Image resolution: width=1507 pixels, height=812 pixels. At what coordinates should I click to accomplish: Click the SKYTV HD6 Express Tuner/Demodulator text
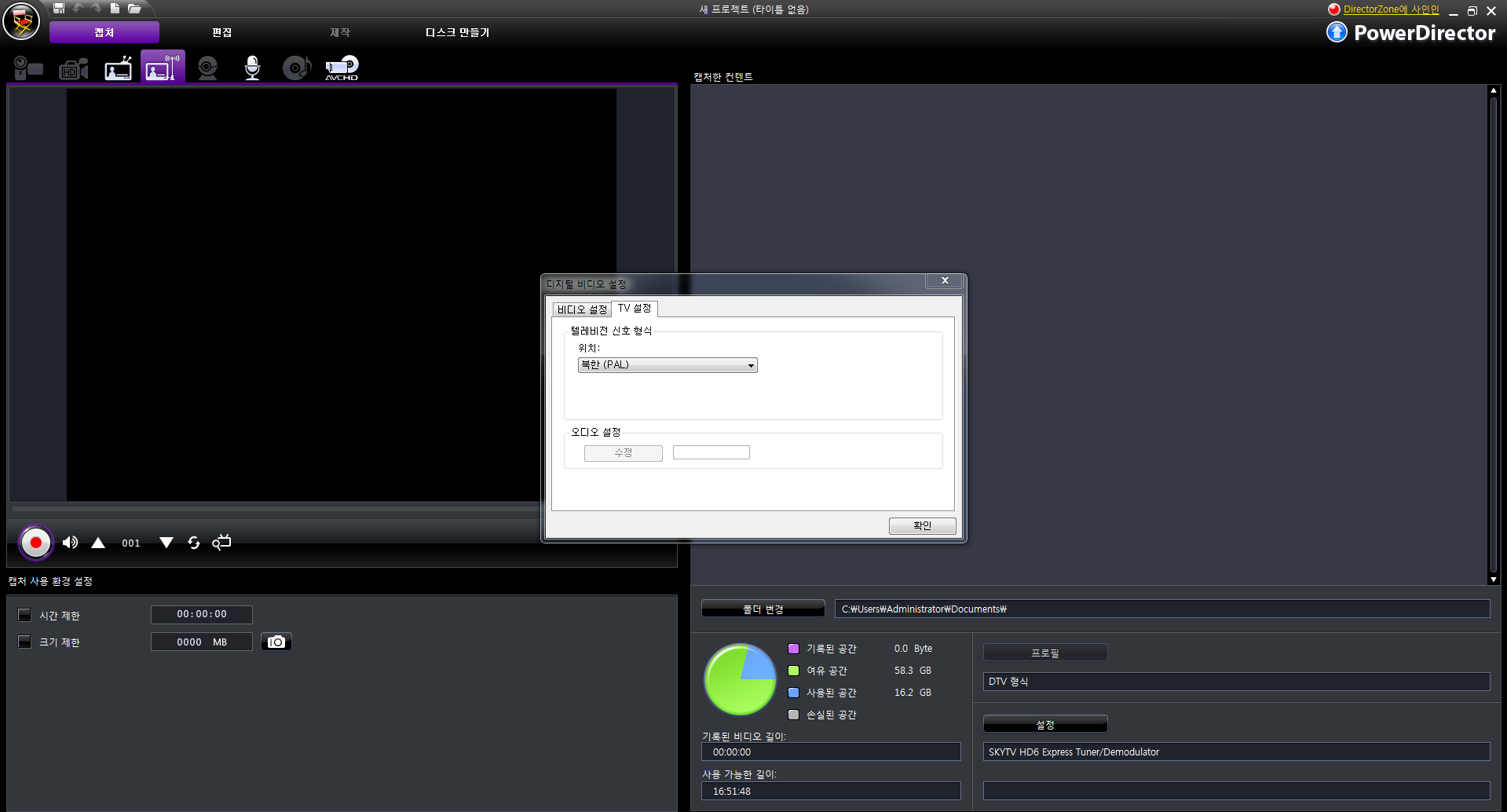pos(1074,752)
